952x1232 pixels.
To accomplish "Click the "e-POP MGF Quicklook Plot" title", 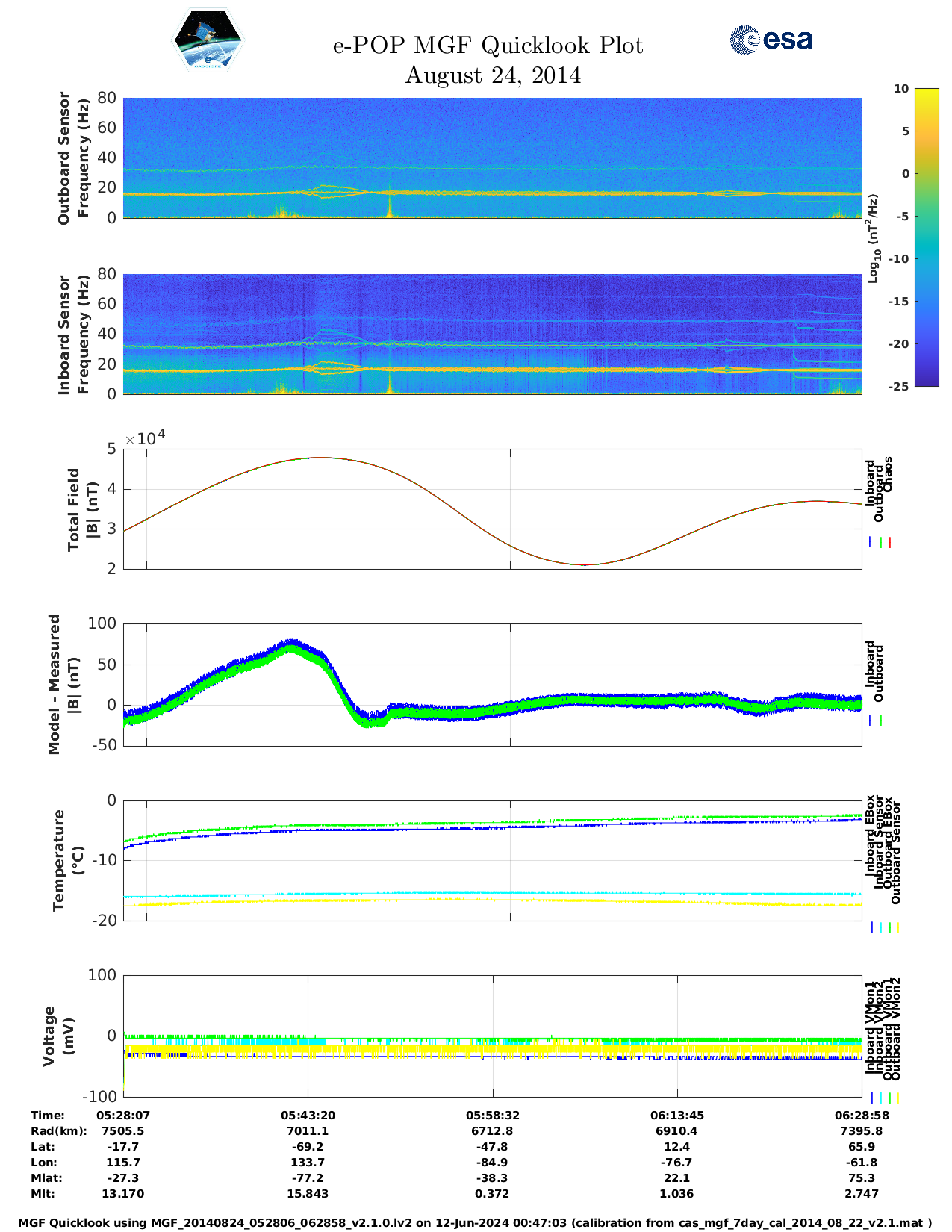I will (488, 46).
